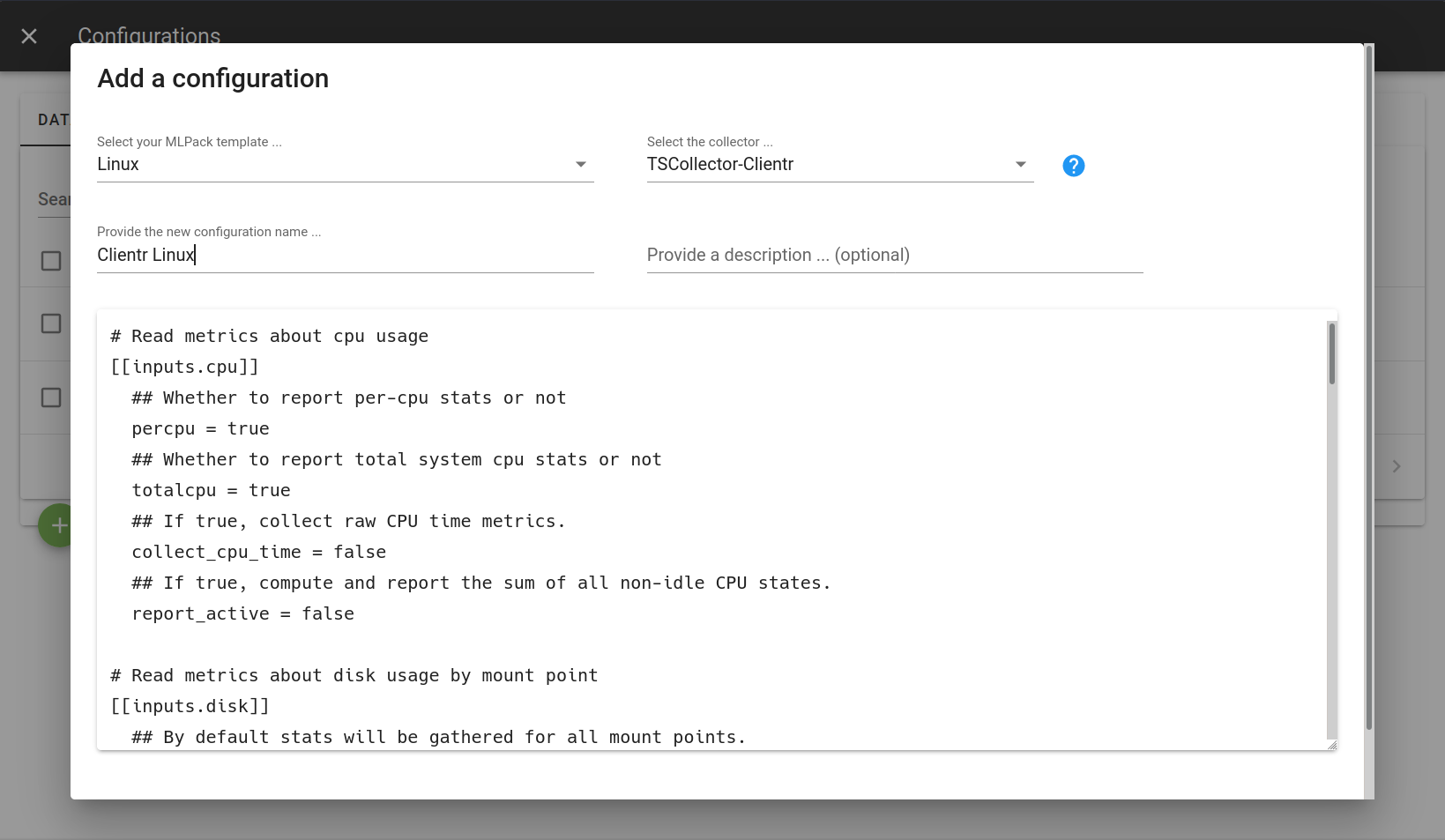
Task: Click the 'report_active = false' line
Action: pyautogui.click(x=242, y=613)
